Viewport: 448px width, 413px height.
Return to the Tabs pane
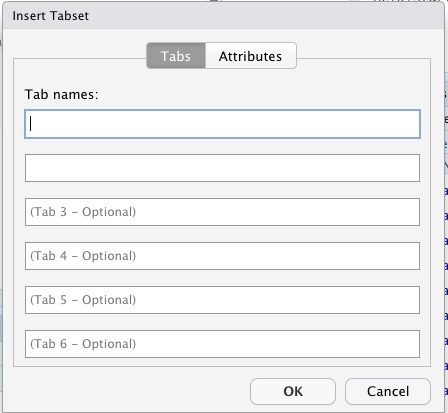[176, 56]
